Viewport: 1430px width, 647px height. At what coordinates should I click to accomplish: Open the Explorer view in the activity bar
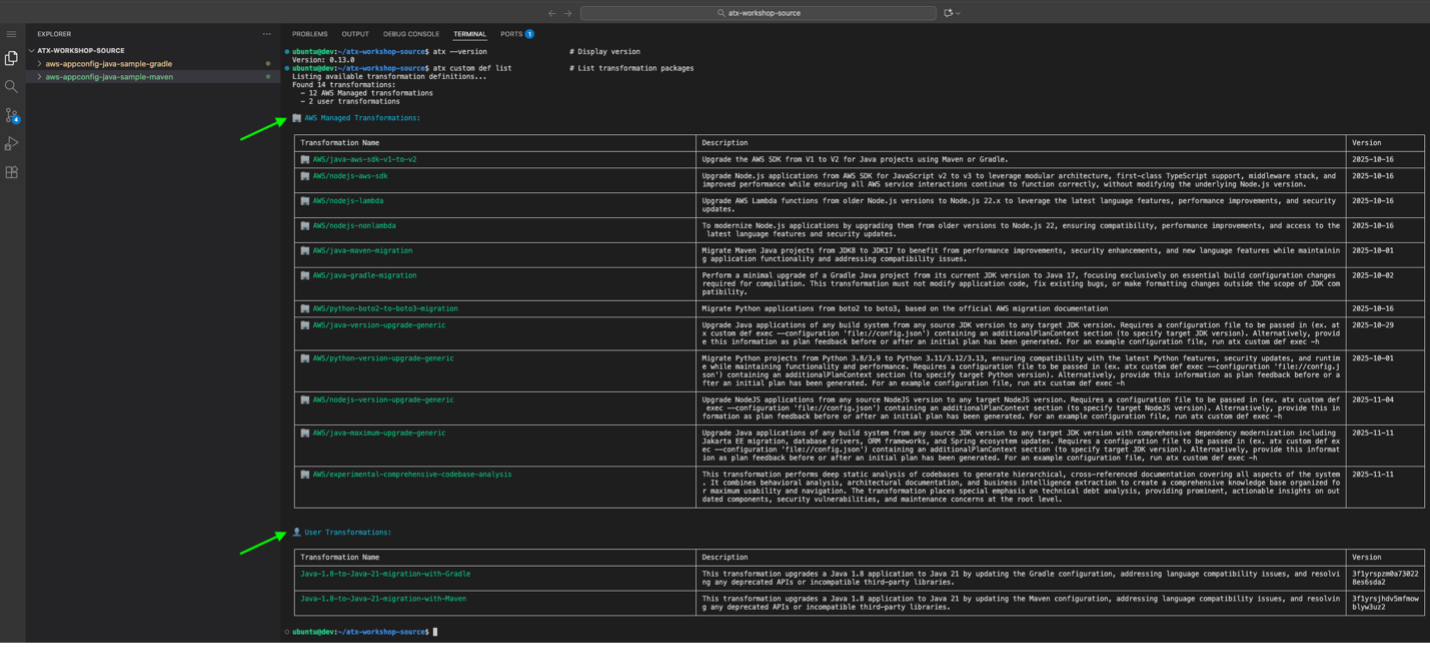pyautogui.click(x=11, y=57)
